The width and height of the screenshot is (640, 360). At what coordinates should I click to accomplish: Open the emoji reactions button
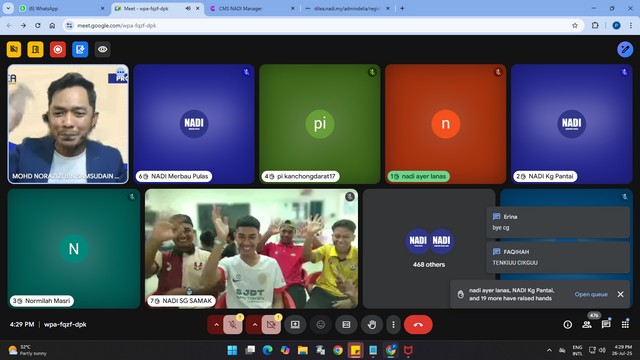[x=321, y=325]
